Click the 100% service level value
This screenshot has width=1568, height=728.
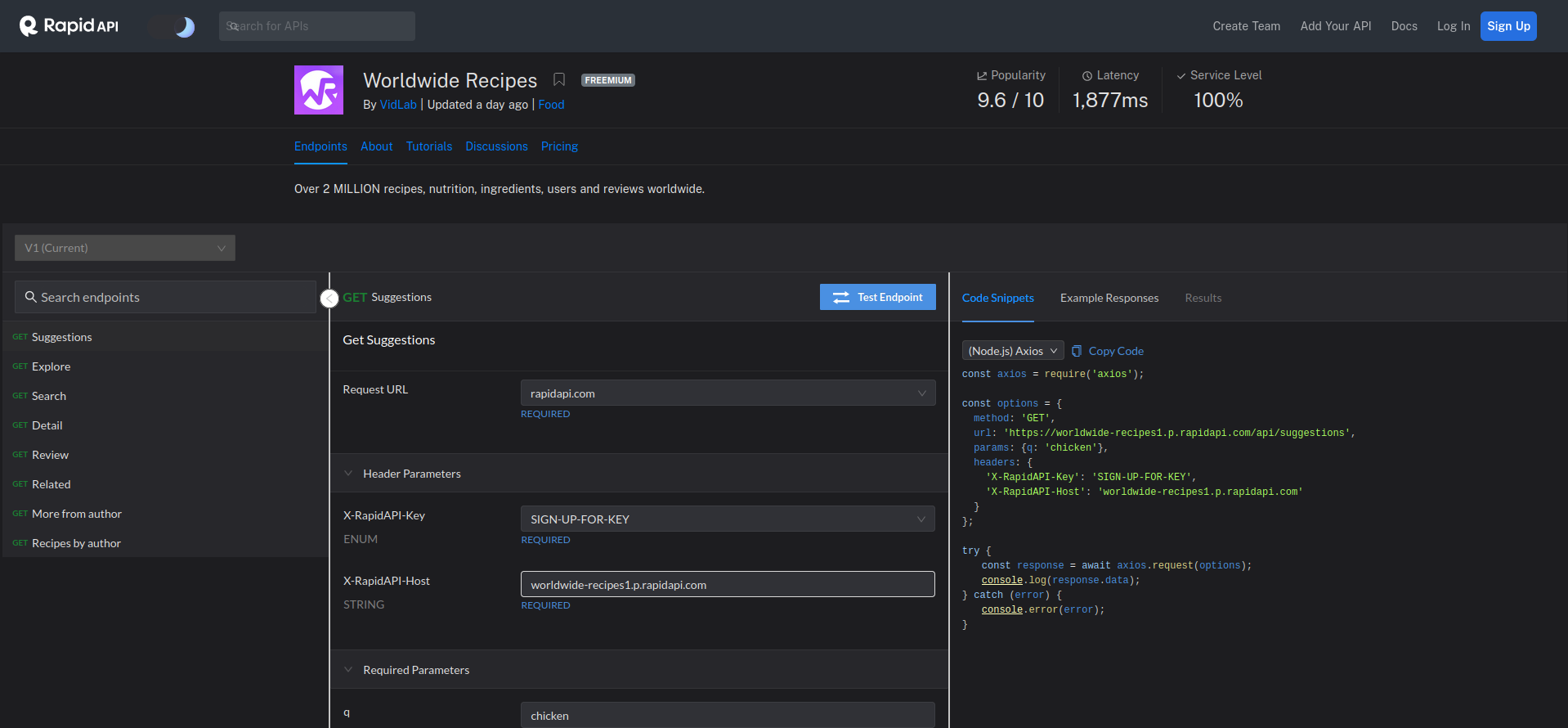1218,100
